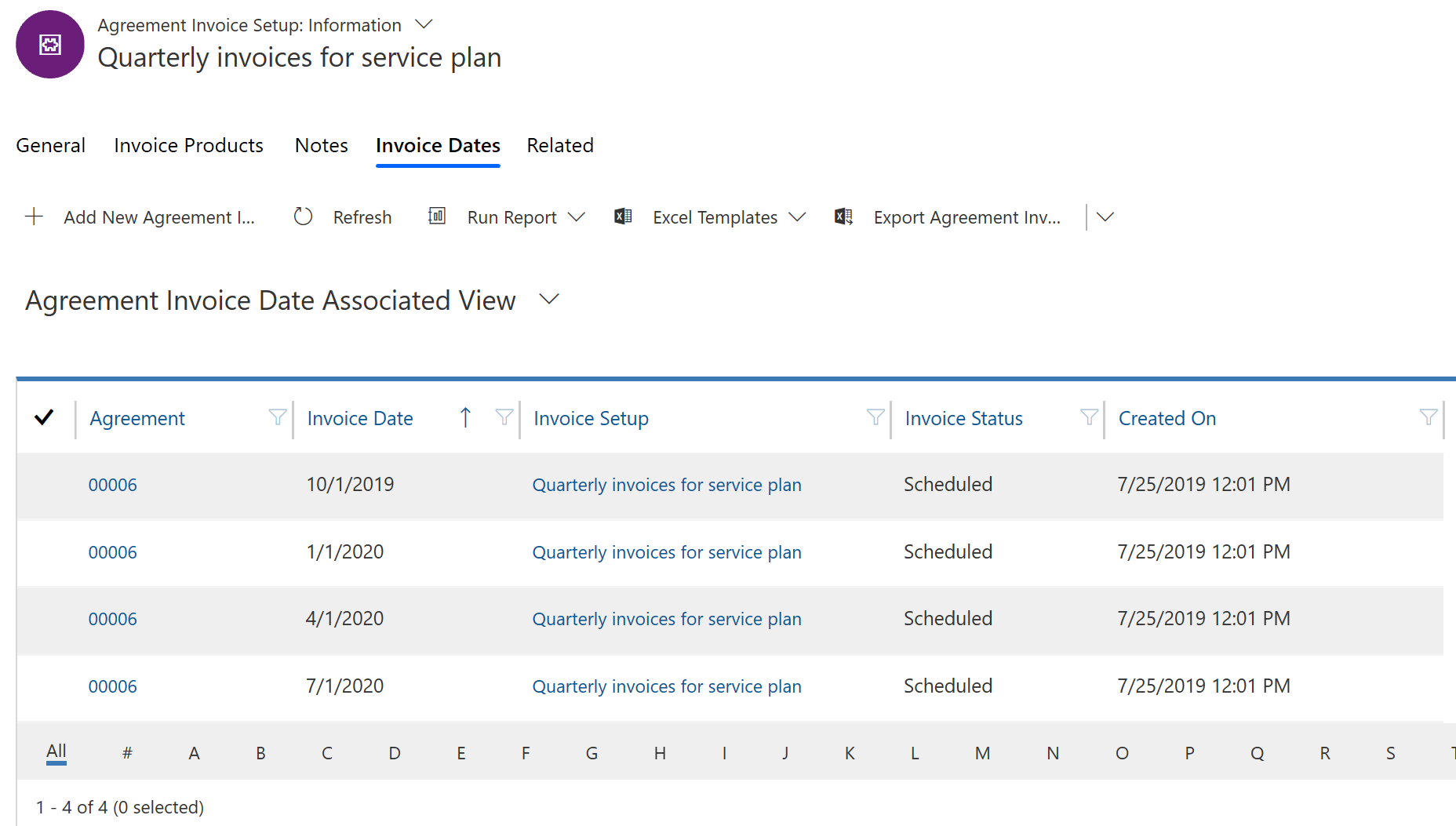Open the filter on Invoice Setup column
This screenshot has height=826, width=1456.
tap(875, 417)
